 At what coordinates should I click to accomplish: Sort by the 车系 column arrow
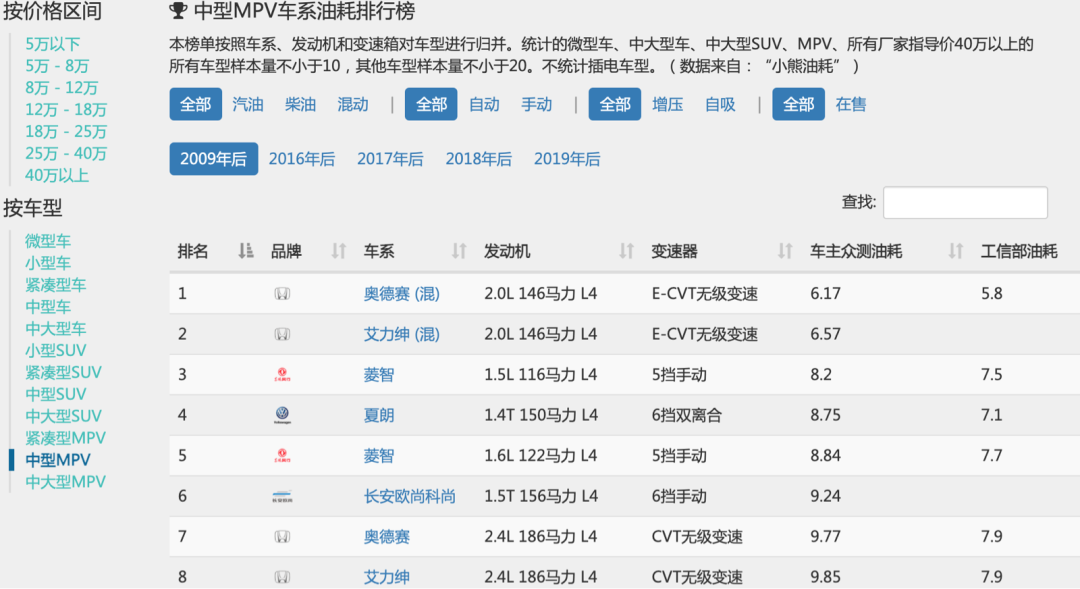pyautogui.click(x=459, y=251)
